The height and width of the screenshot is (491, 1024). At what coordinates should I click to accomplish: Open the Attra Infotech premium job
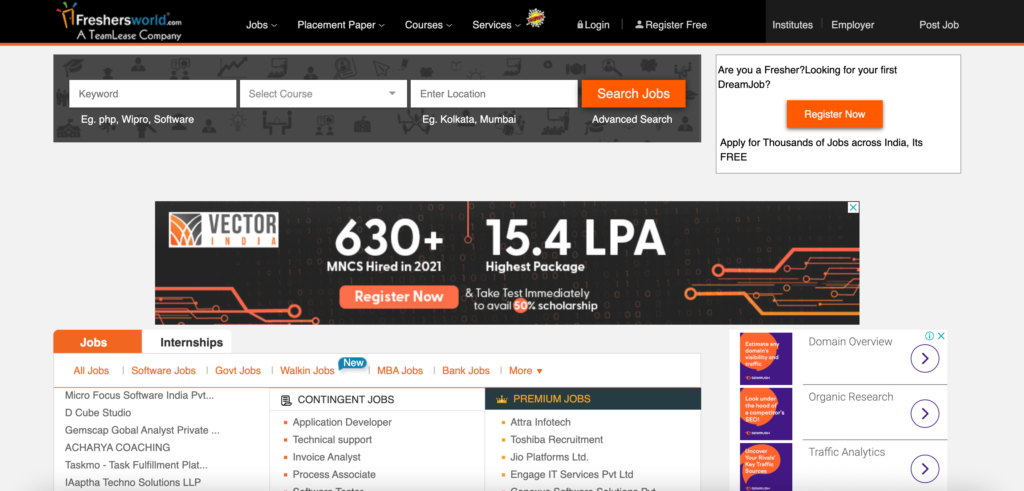click(x=541, y=422)
